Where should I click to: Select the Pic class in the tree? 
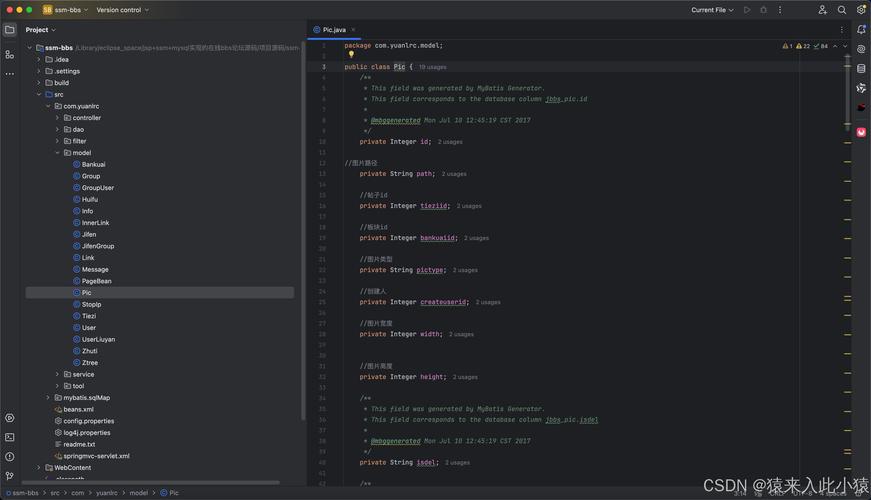(160, 293)
